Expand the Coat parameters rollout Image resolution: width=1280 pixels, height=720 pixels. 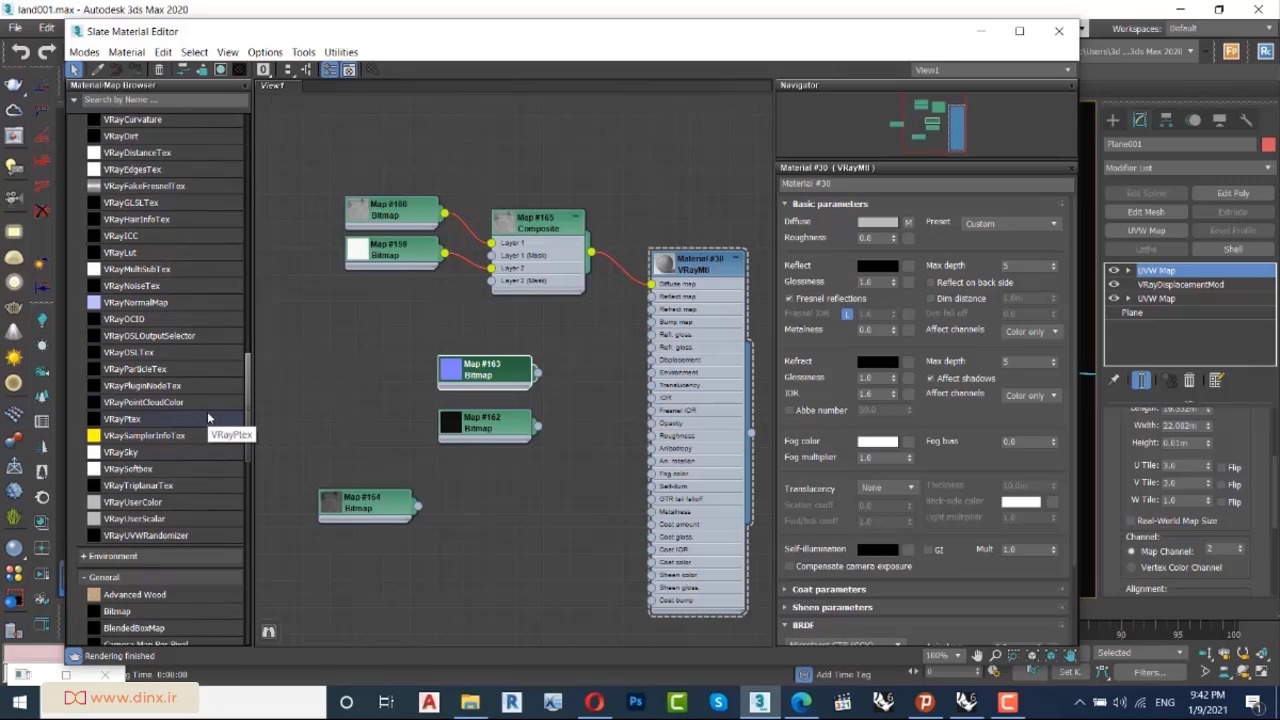coord(829,589)
